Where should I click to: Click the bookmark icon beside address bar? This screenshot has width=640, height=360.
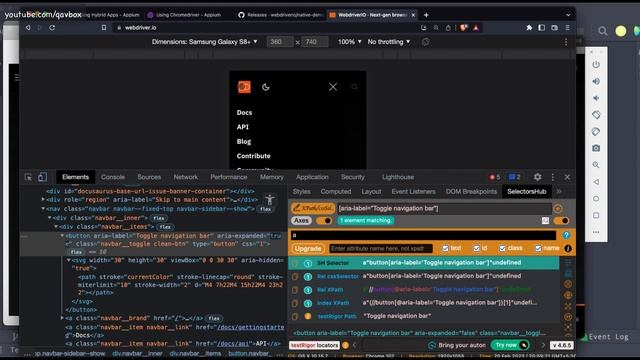tap(104, 27)
